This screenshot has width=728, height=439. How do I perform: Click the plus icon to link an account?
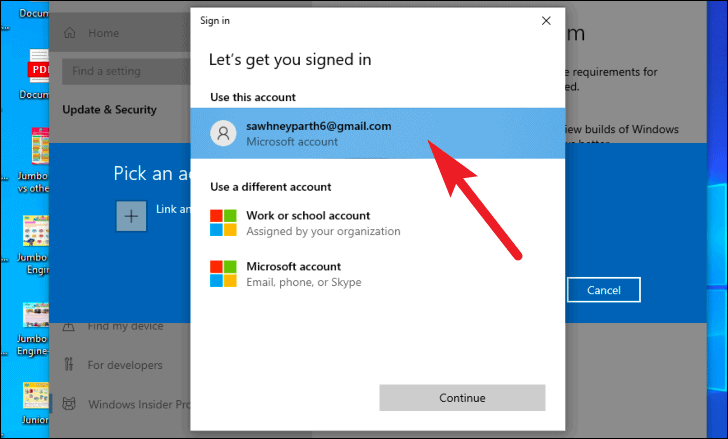pyautogui.click(x=131, y=216)
